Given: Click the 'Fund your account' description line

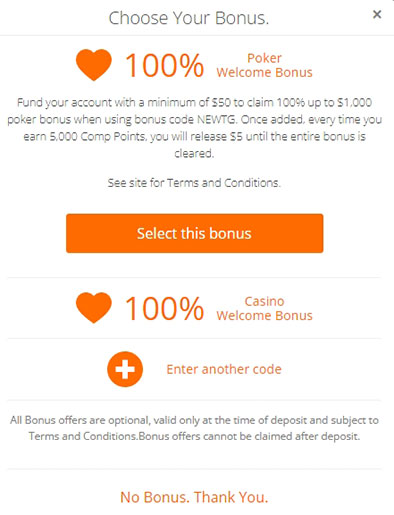Looking at the screenshot, I should (194, 102).
